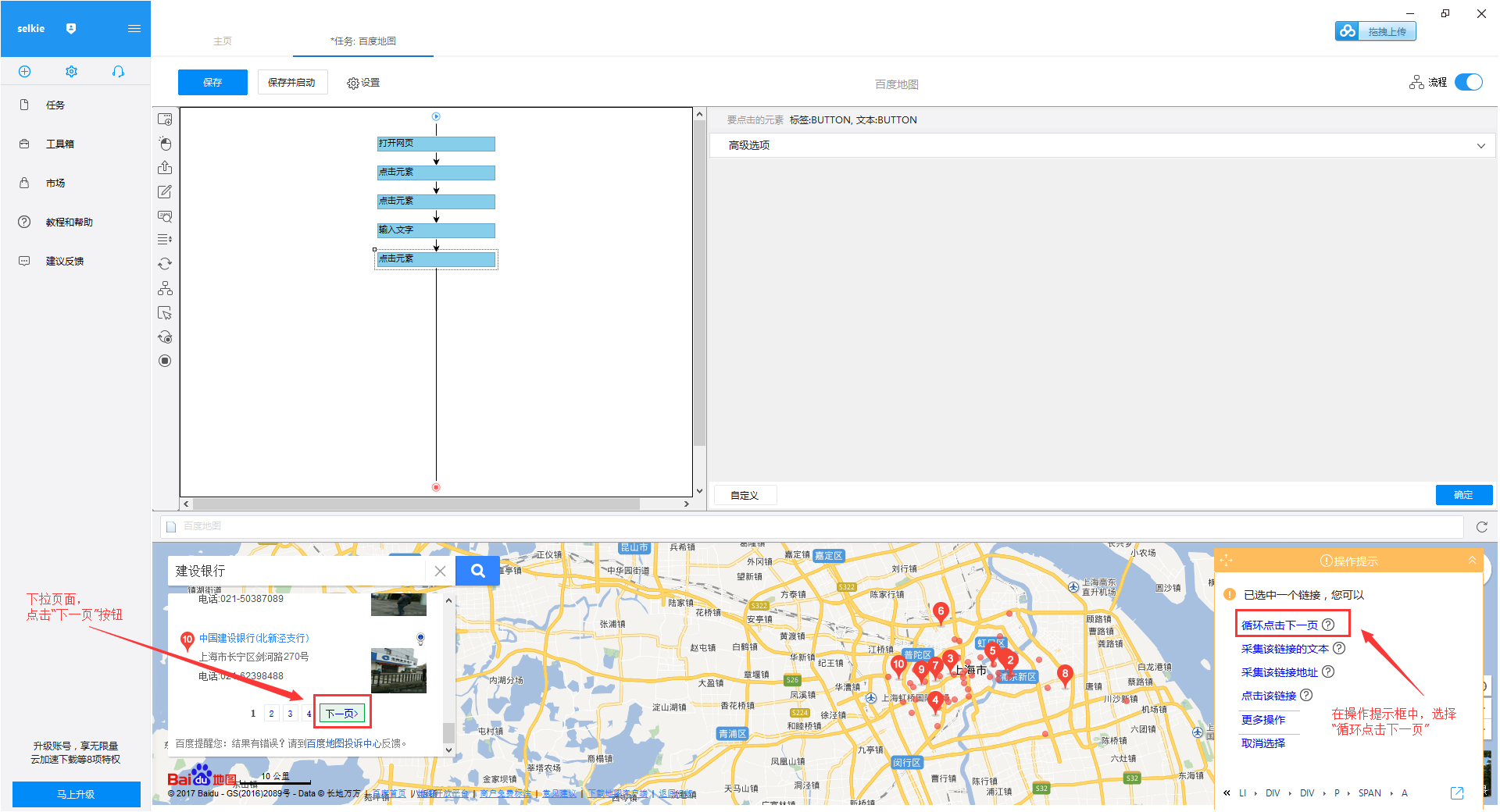Select the mouse click element tool icon
This screenshot has width=1500, height=812.
(x=165, y=144)
